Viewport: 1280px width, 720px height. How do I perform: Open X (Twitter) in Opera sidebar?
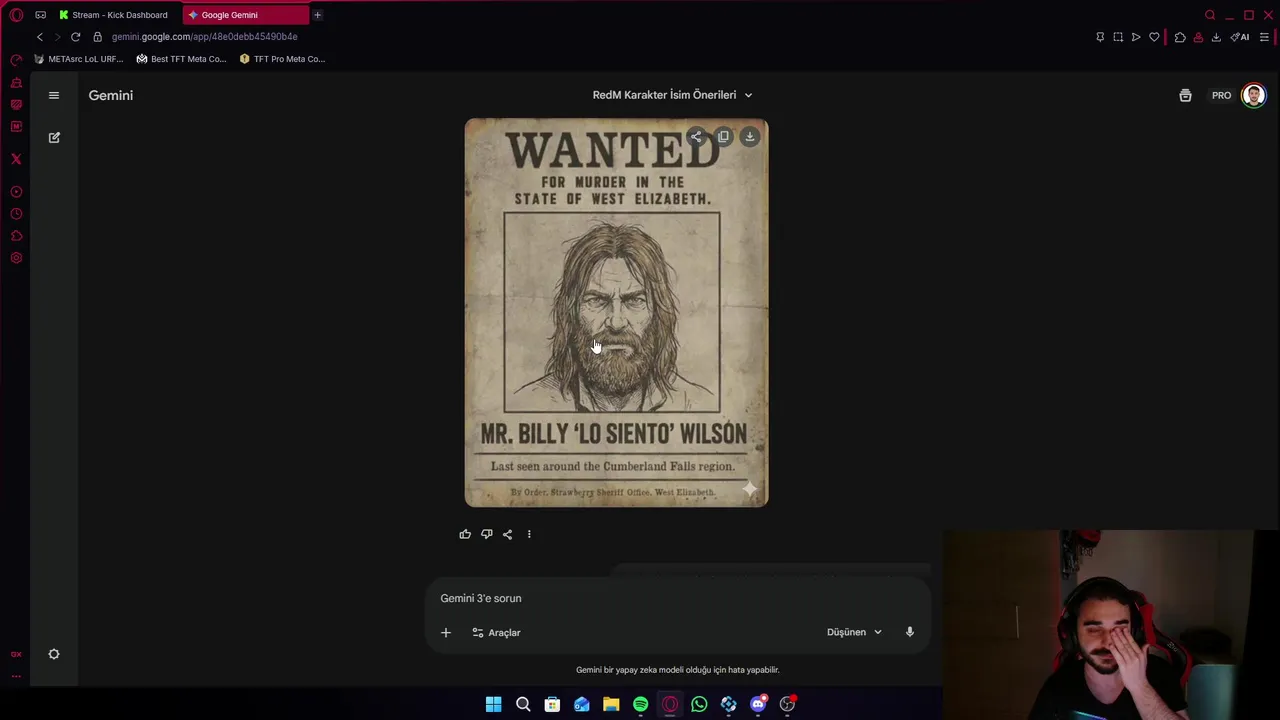(16, 159)
